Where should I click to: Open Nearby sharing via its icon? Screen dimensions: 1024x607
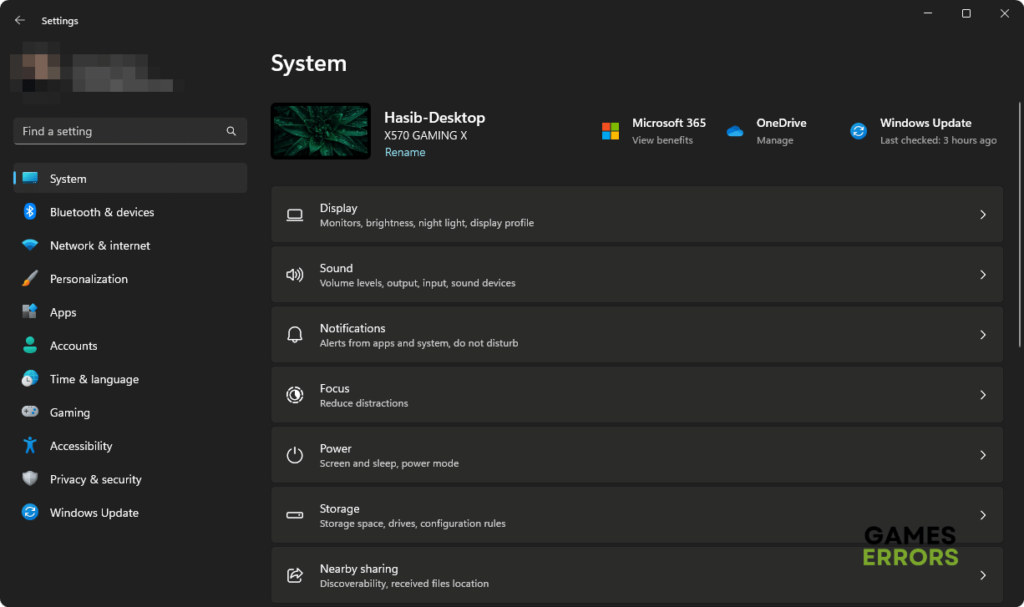pyautogui.click(x=295, y=575)
